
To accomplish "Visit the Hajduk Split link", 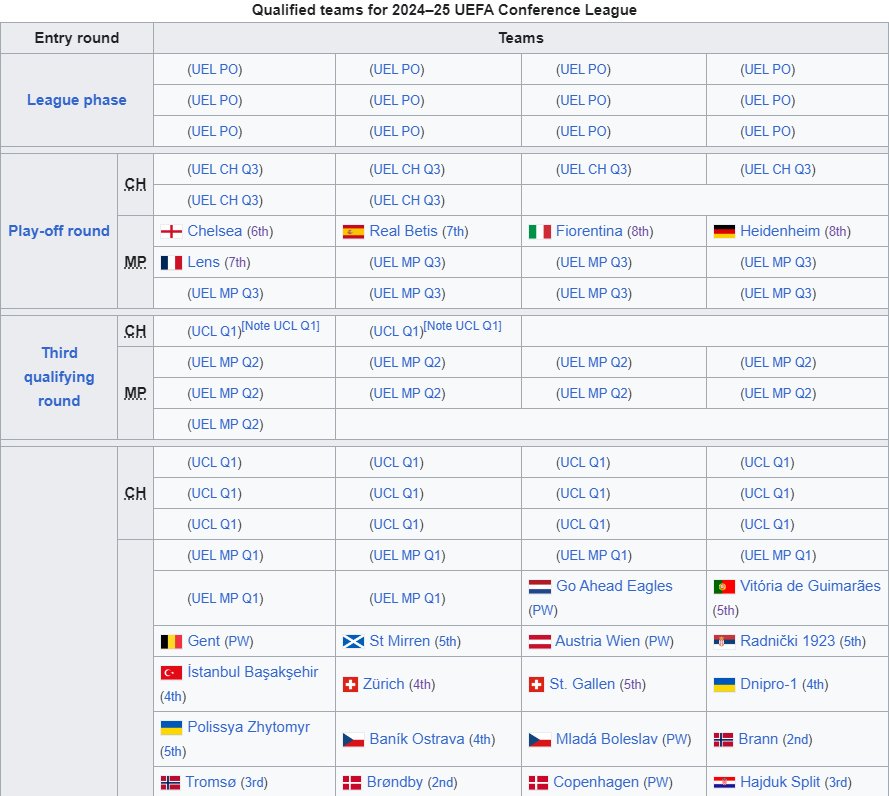I will click(x=780, y=782).
